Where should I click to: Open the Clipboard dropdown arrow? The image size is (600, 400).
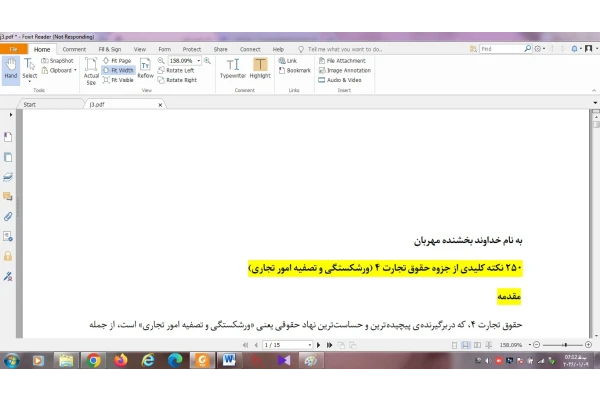pos(75,70)
